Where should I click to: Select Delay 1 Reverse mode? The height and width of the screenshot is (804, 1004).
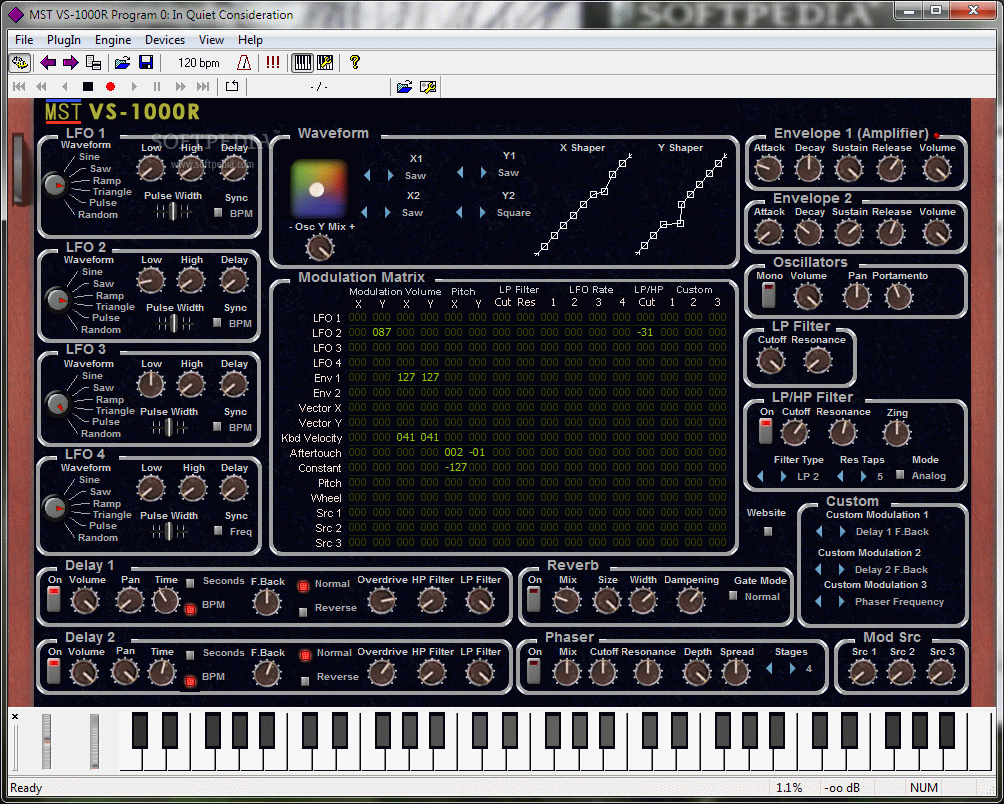(x=304, y=611)
